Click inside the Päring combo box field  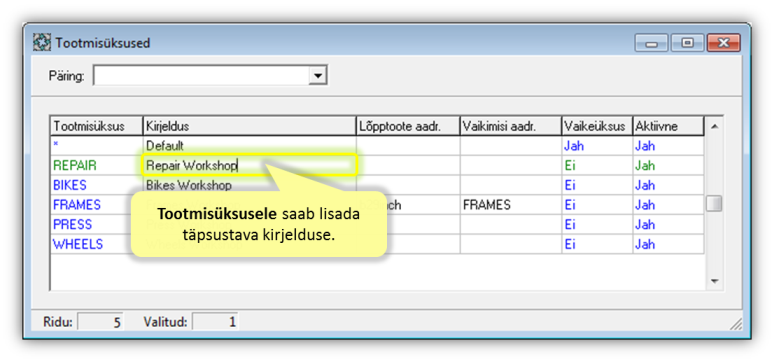point(201,76)
